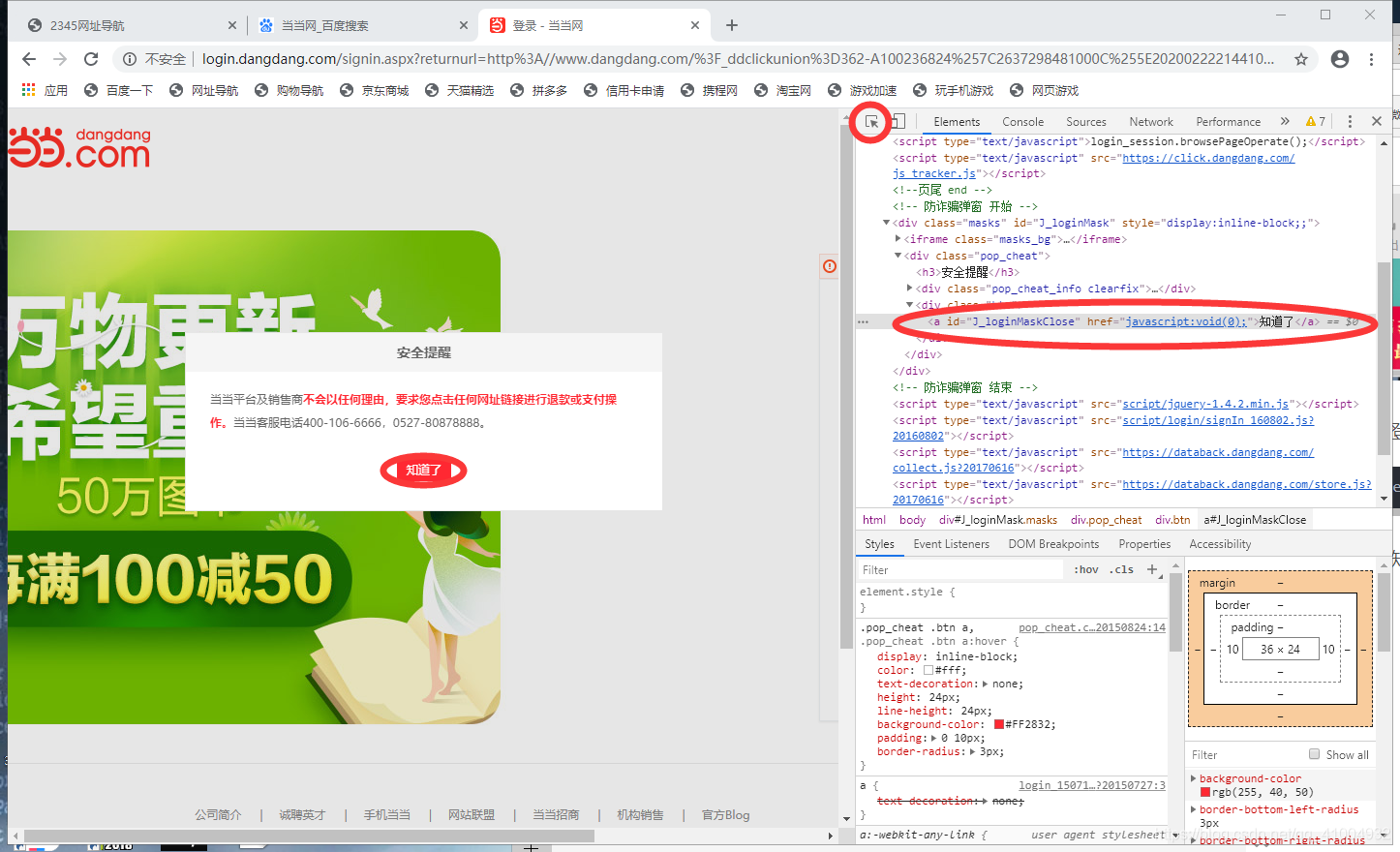Open 携程网 bookmark
The image size is (1400, 852).
point(710,90)
